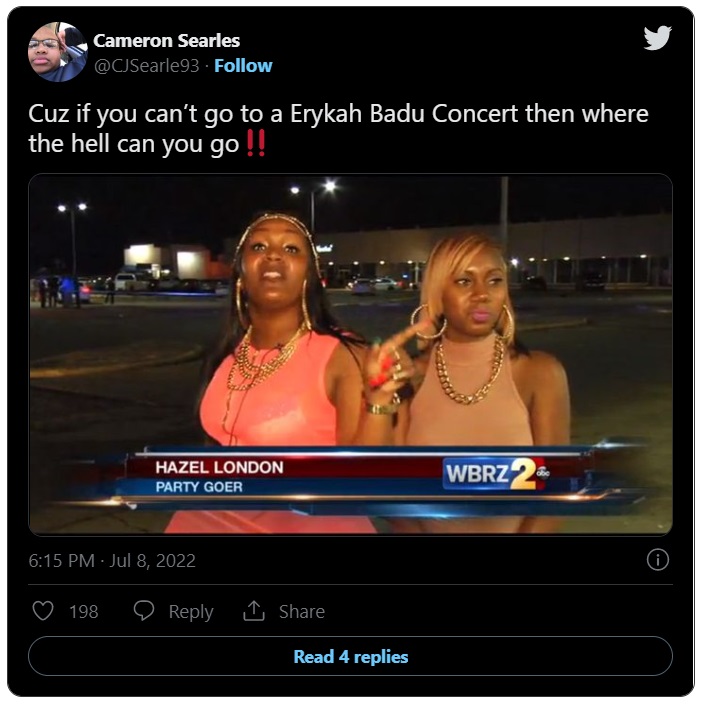Click the Twitter bird logo
Screen dimensions: 703x705
tap(657, 38)
